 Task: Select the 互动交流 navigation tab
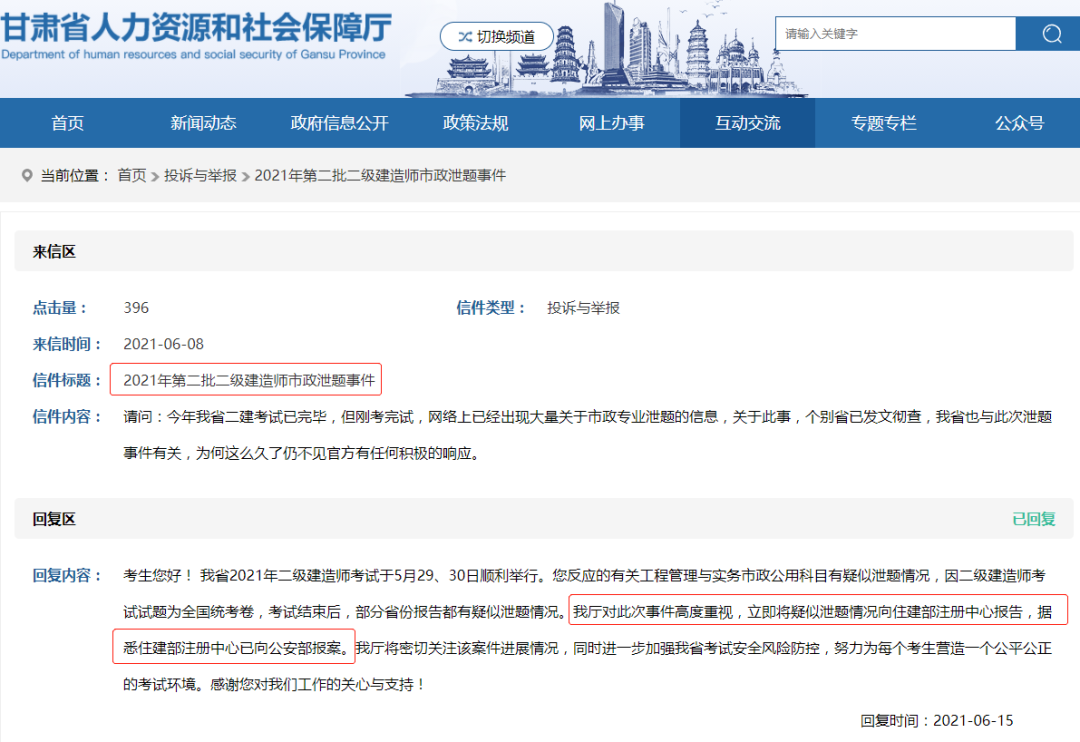pyautogui.click(x=747, y=123)
